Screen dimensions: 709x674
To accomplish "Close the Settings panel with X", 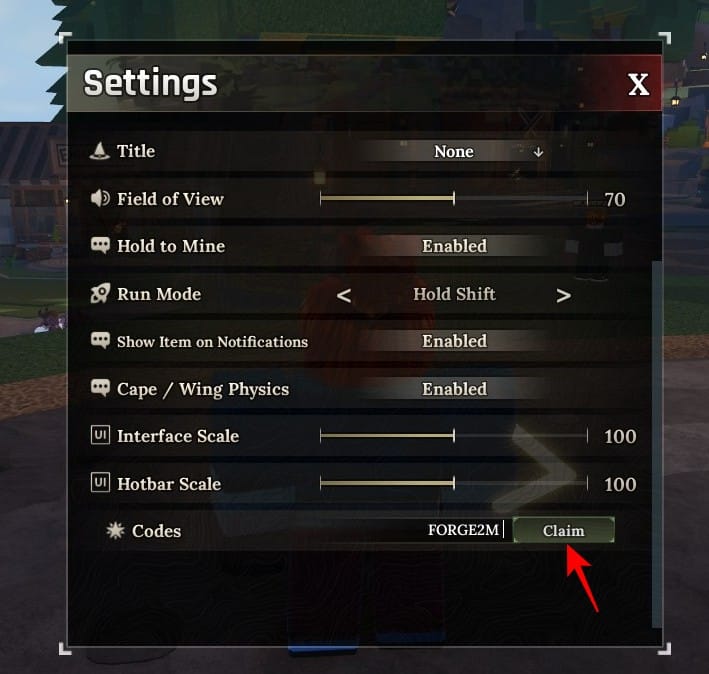I will pyautogui.click(x=638, y=84).
